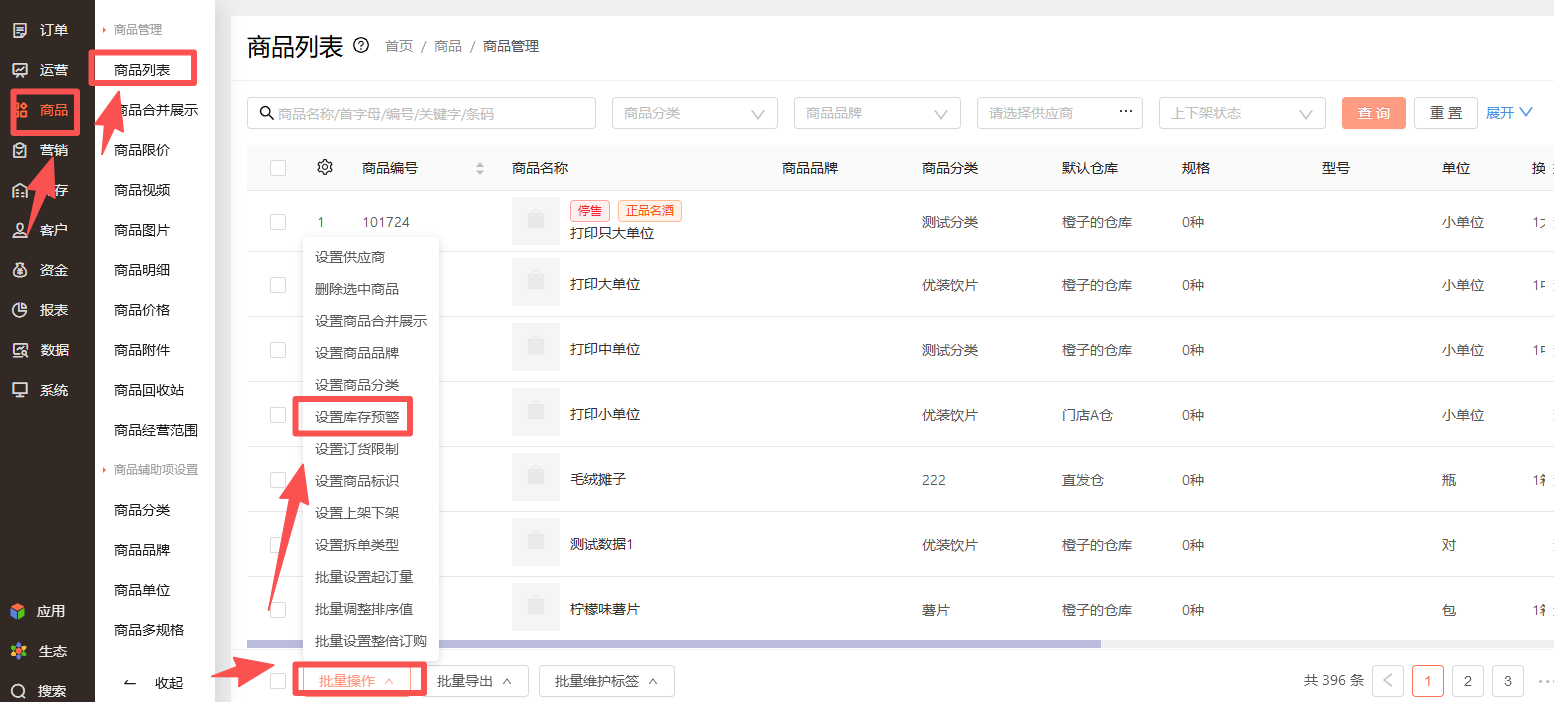
Task: Go to page 3
Action: pyautogui.click(x=1507, y=681)
